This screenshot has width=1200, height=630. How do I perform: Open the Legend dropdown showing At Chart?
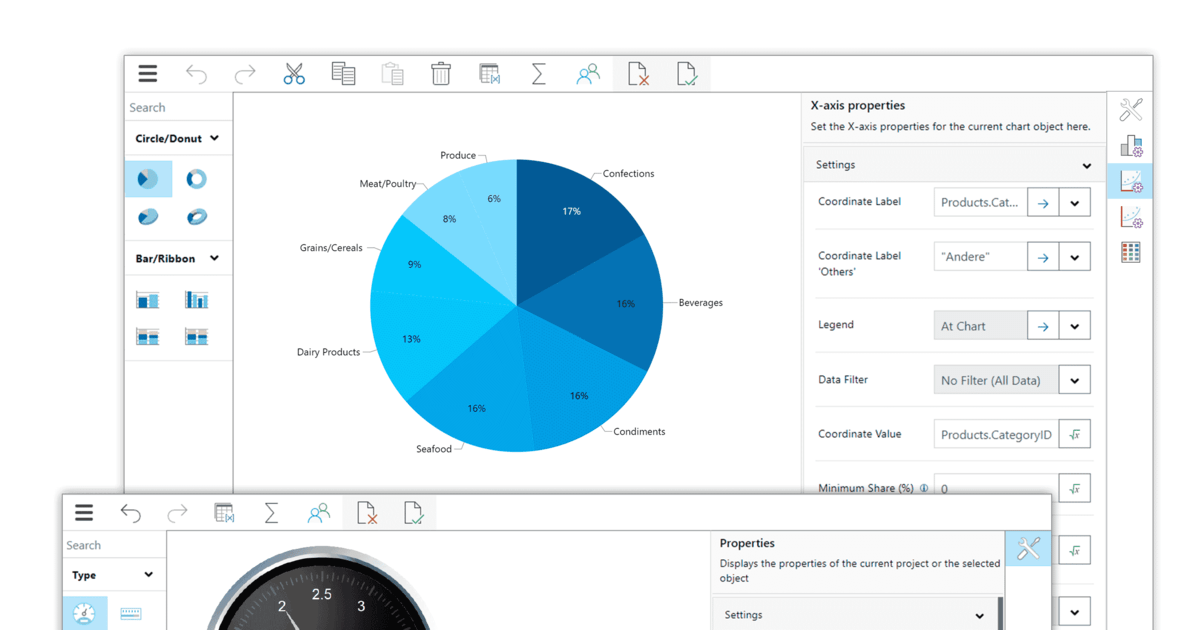point(1076,325)
